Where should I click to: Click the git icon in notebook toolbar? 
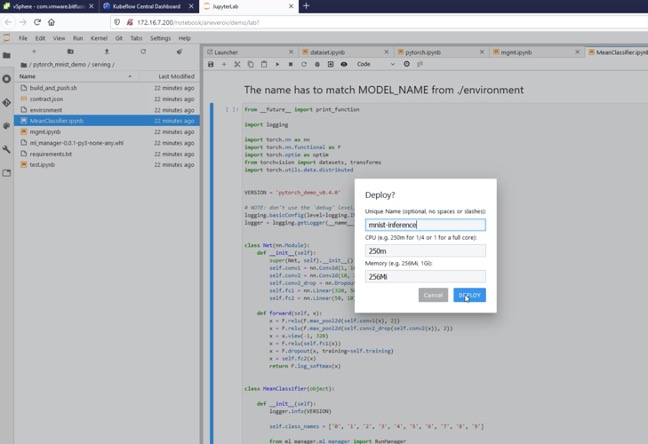point(420,64)
